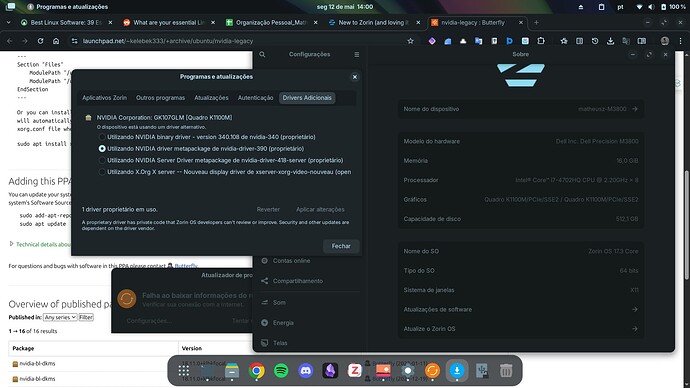Switch to Aplicativos Zorin tab
690x388 pixels.
[104, 98]
